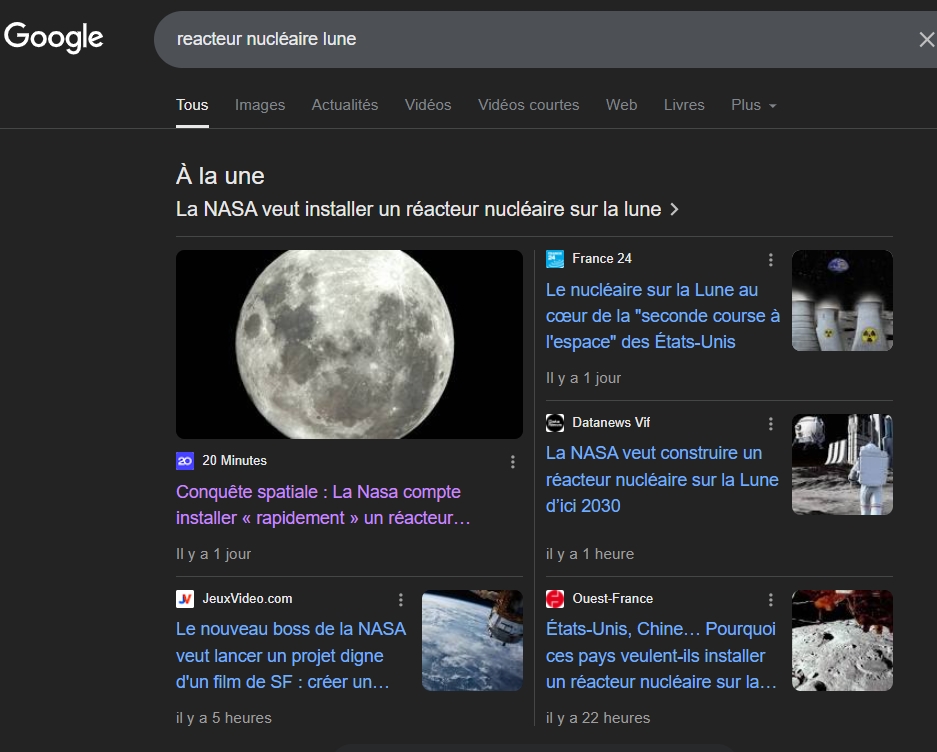Open the Livres tab

tap(684, 105)
